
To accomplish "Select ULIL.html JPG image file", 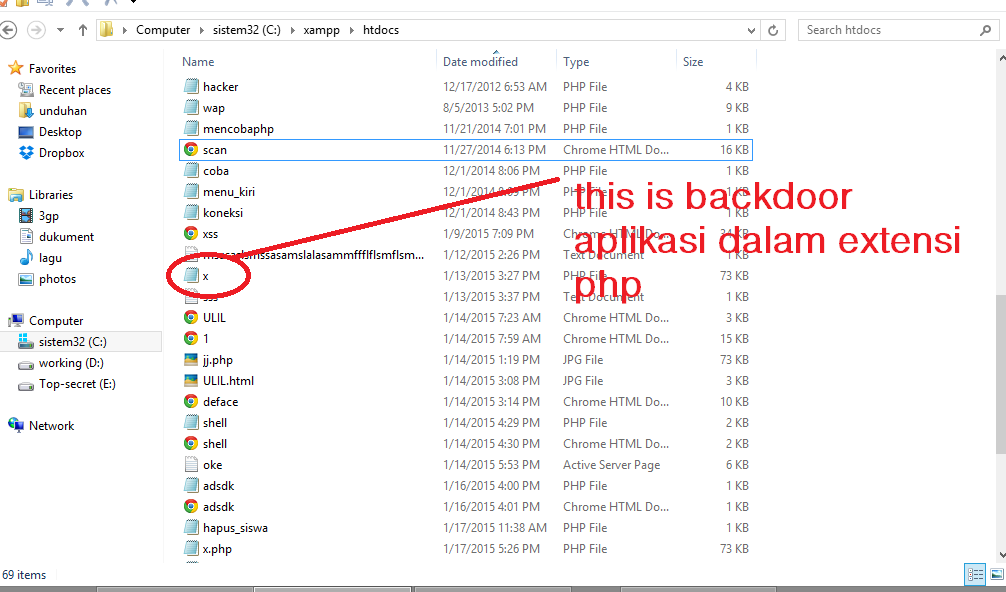I will click(467, 381).
